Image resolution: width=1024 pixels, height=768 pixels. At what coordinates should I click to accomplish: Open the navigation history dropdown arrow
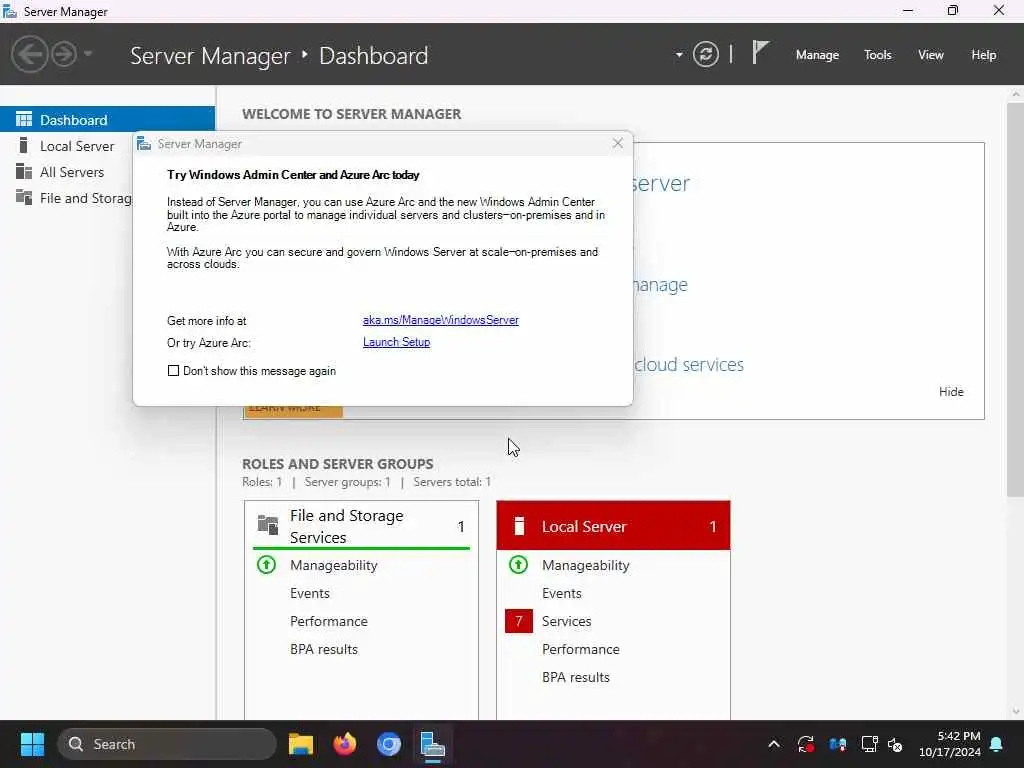coord(88,54)
